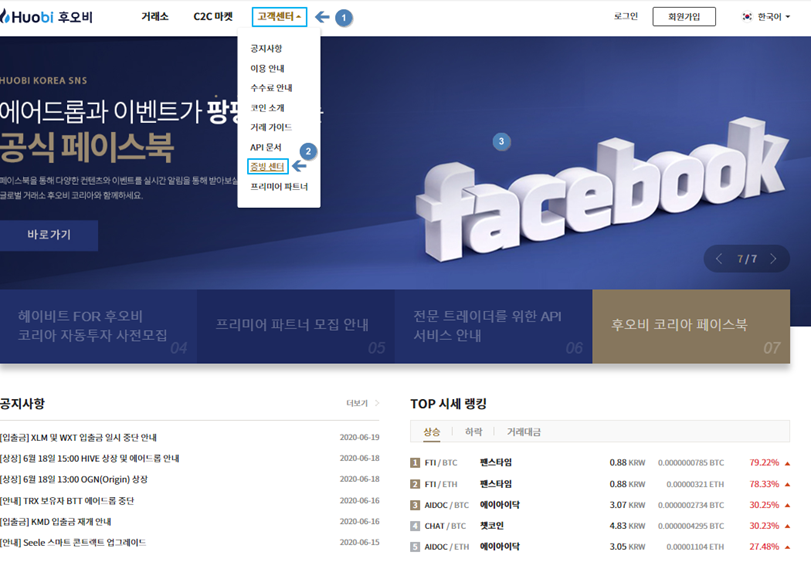Open 프리미어 파트너 from the menu
The width and height of the screenshot is (811, 562).
tap(279, 186)
